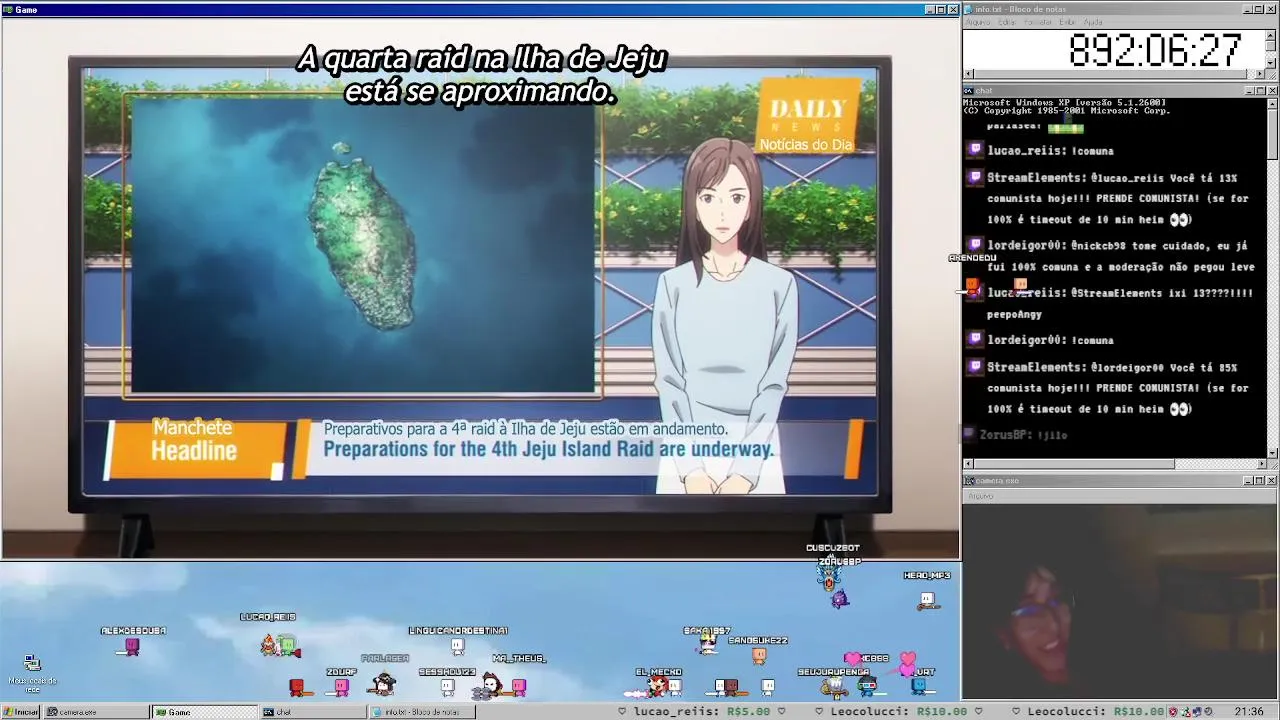
Task: Click the chat horizontal scrollbar thumb
Action: 1074,464
